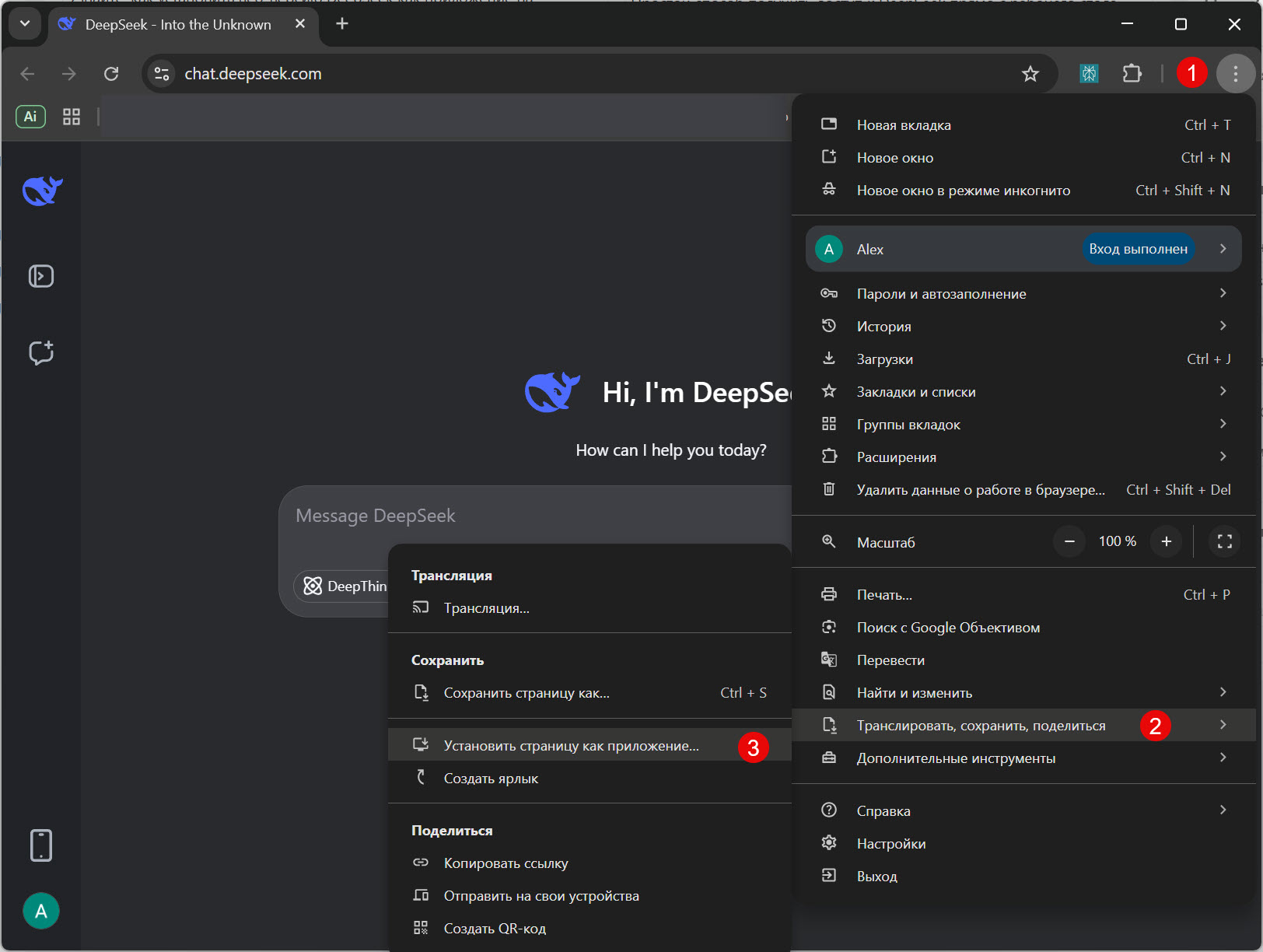Image resolution: width=1263 pixels, height=952 pixels.
Task: Close the DeepSeek tab
Action: (x=300, y=24)
